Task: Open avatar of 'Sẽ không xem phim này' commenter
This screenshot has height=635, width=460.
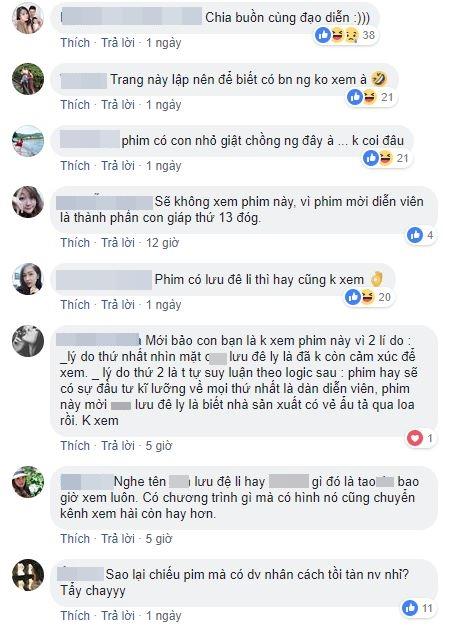Action: [28, 202]
